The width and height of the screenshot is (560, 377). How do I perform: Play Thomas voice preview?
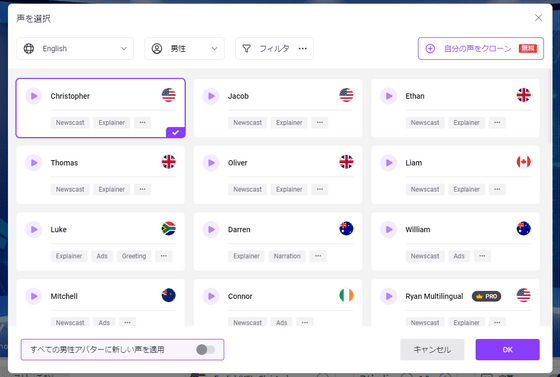click(34, 163)
